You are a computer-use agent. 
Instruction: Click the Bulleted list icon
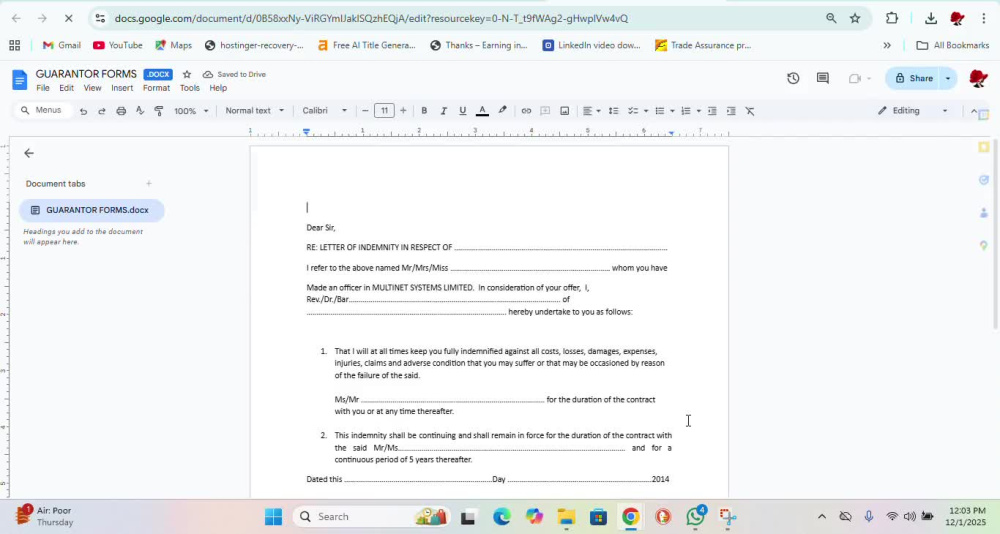coord(660,111)
